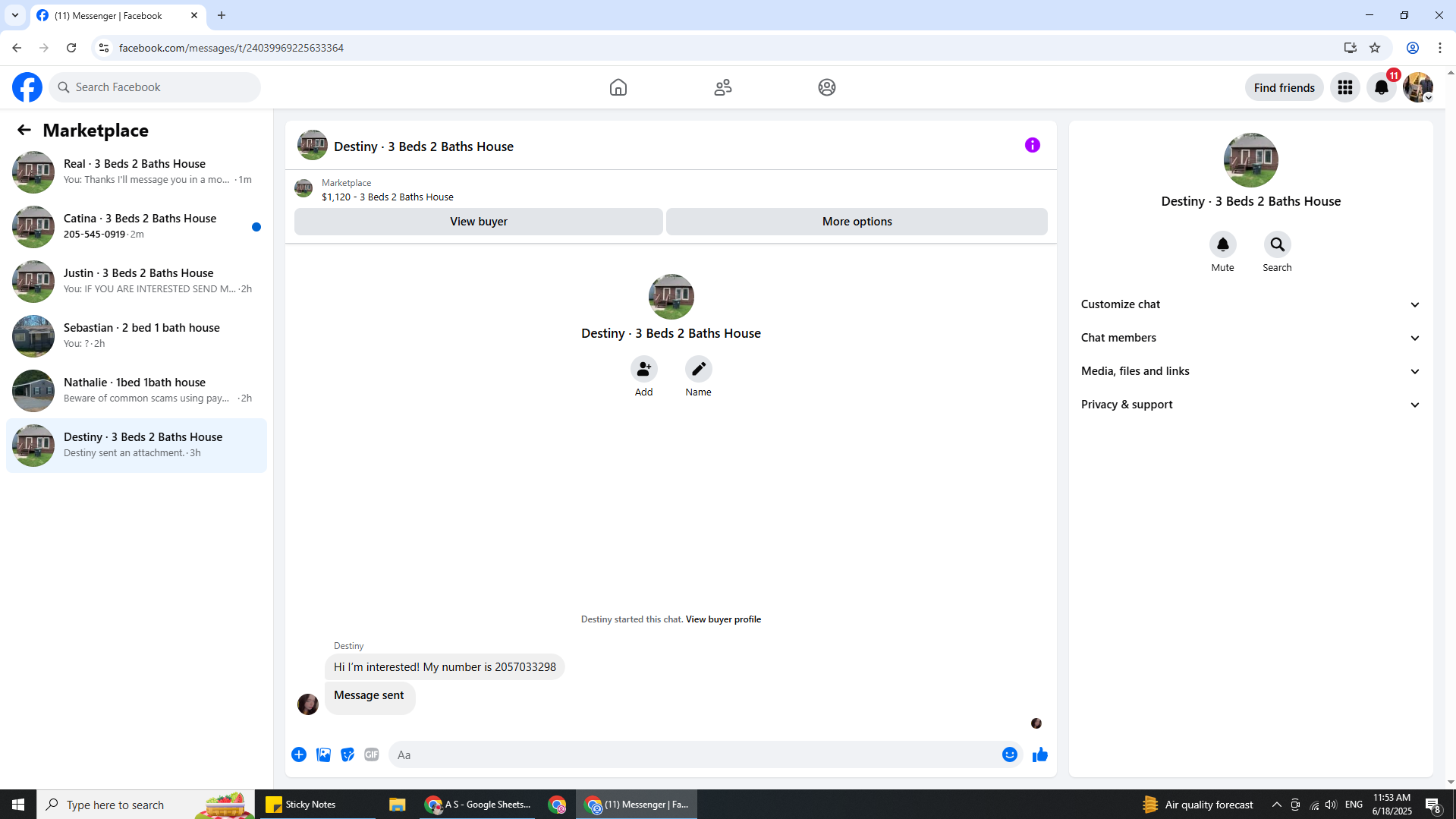Image resolution: width=1456 pixels, height=819 pixels.
Task: Open File Explorer from the taskbar
Action: click(x=397, y=805)
